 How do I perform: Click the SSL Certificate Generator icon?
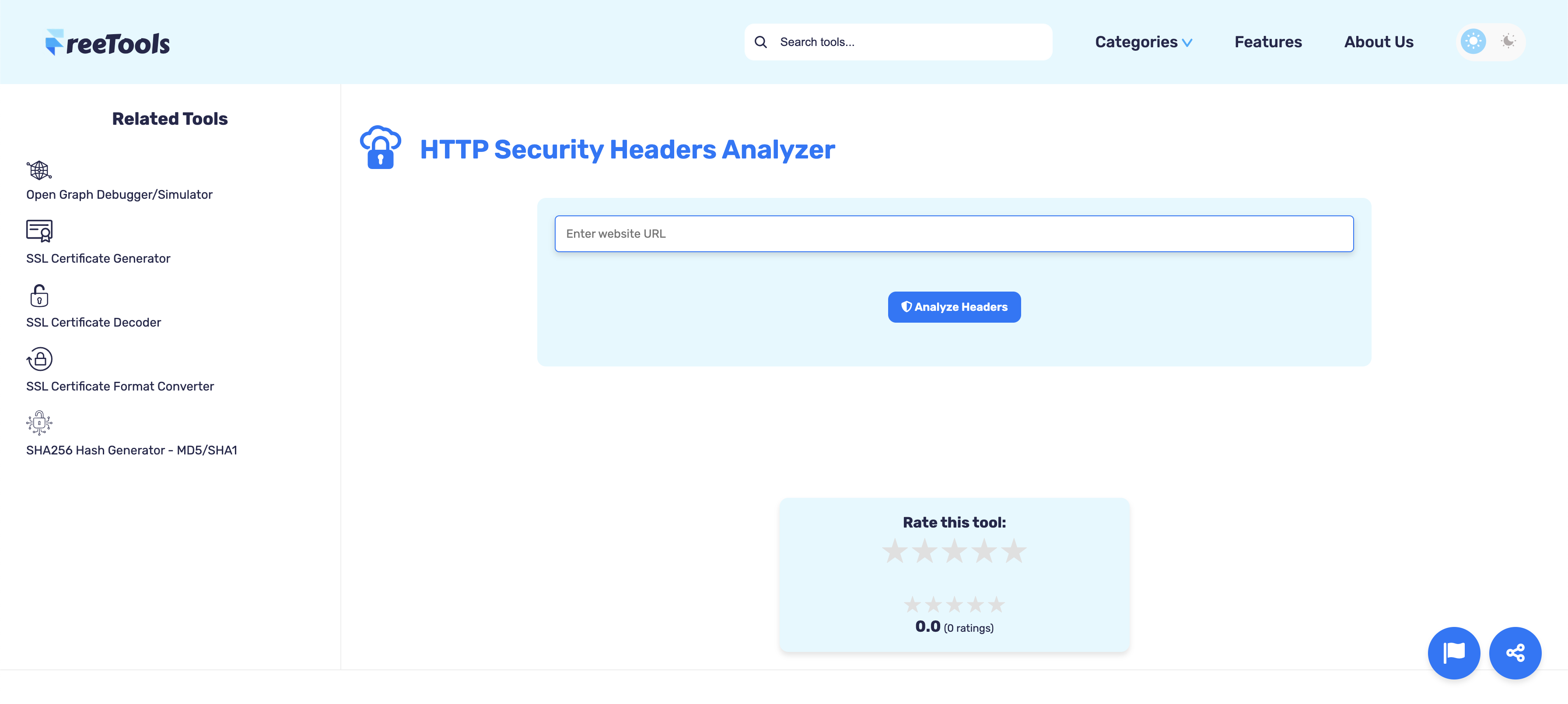[x=39, y=232]
